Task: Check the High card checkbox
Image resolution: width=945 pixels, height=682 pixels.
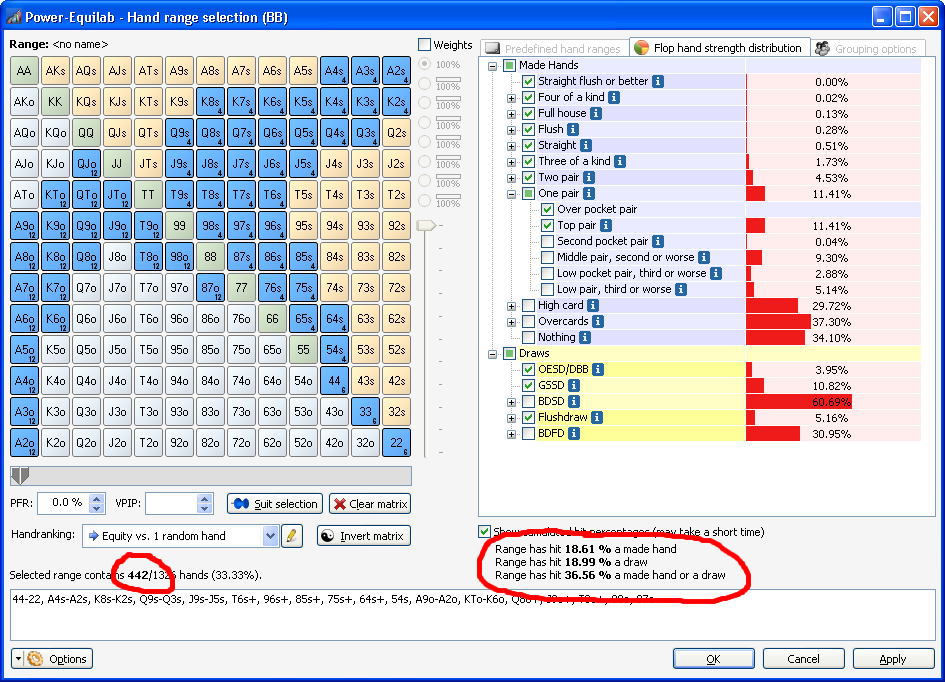Action: 529,305
